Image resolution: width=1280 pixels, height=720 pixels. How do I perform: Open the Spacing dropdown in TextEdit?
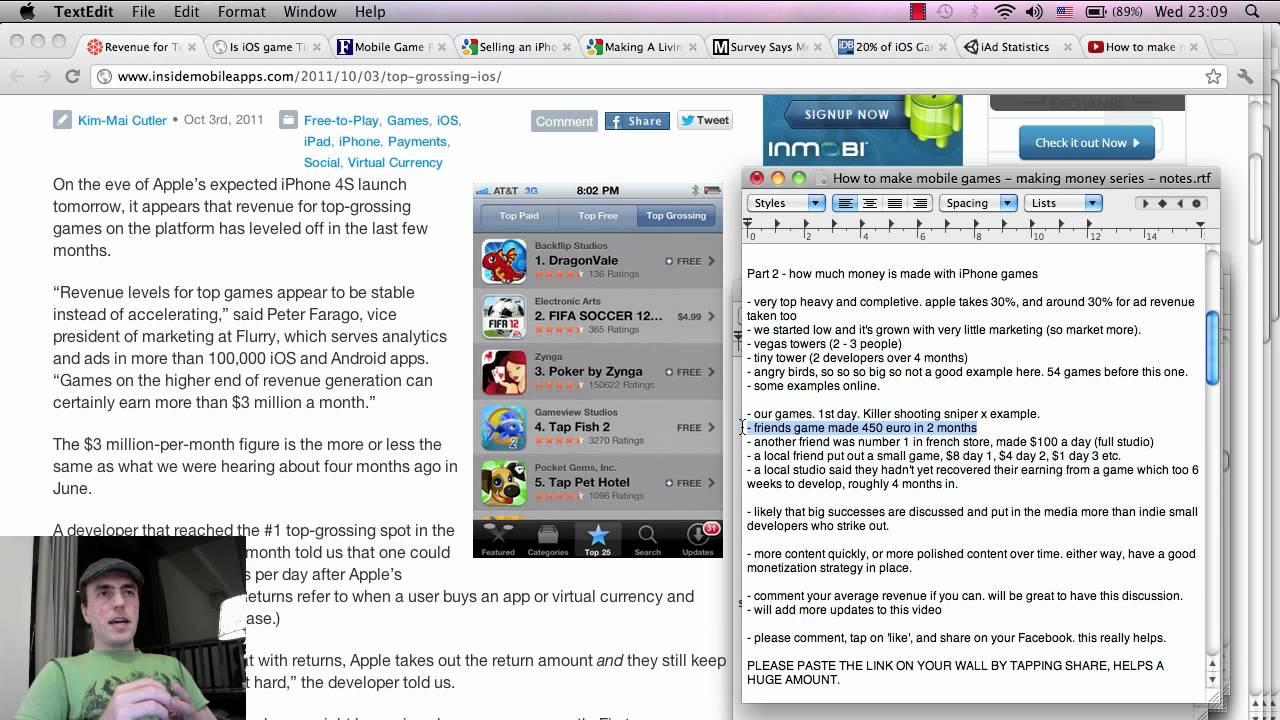[979, 203]
